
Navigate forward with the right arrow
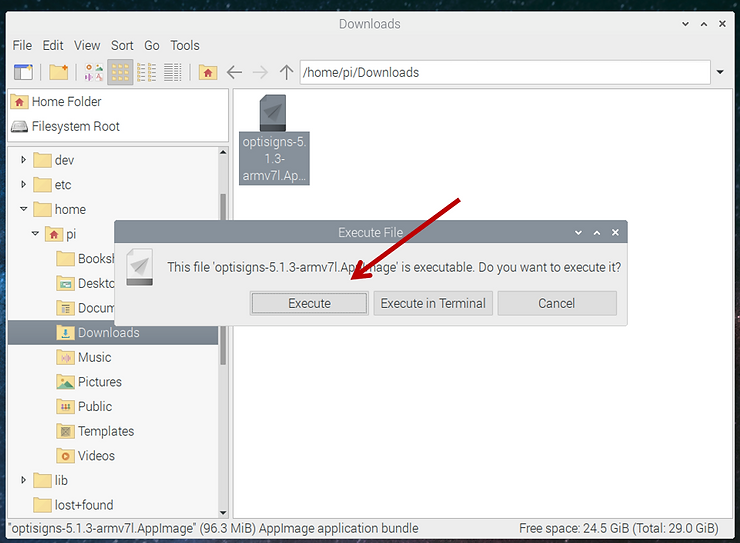click(x=260, y=72)
